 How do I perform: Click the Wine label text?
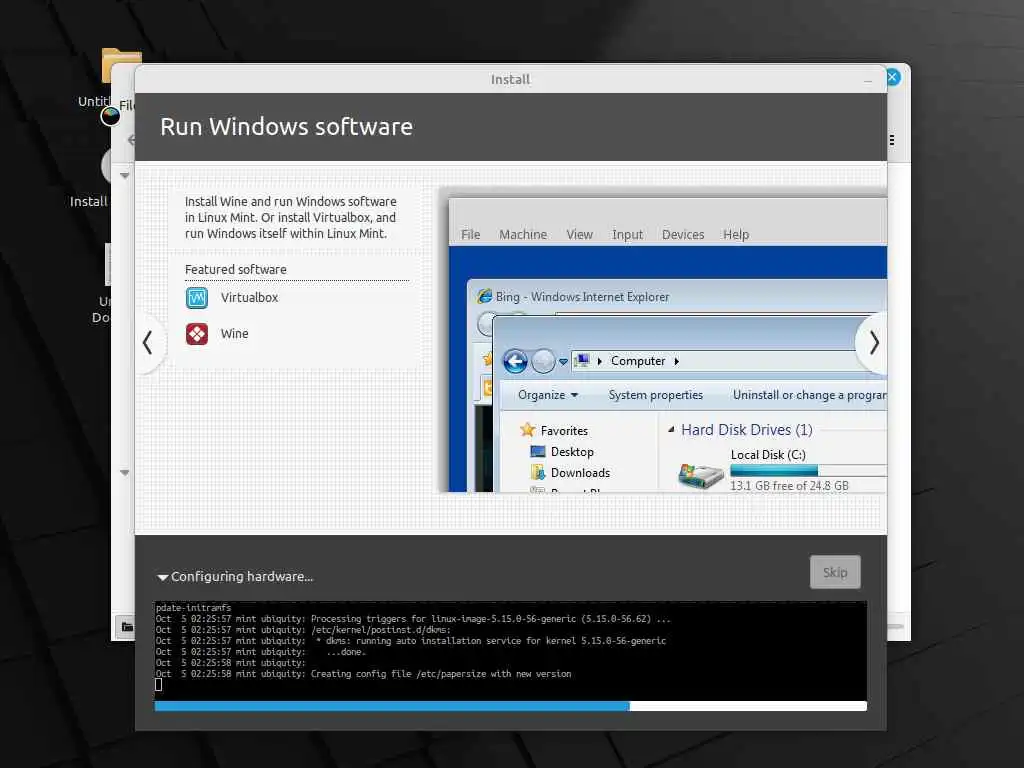point(234,334)
